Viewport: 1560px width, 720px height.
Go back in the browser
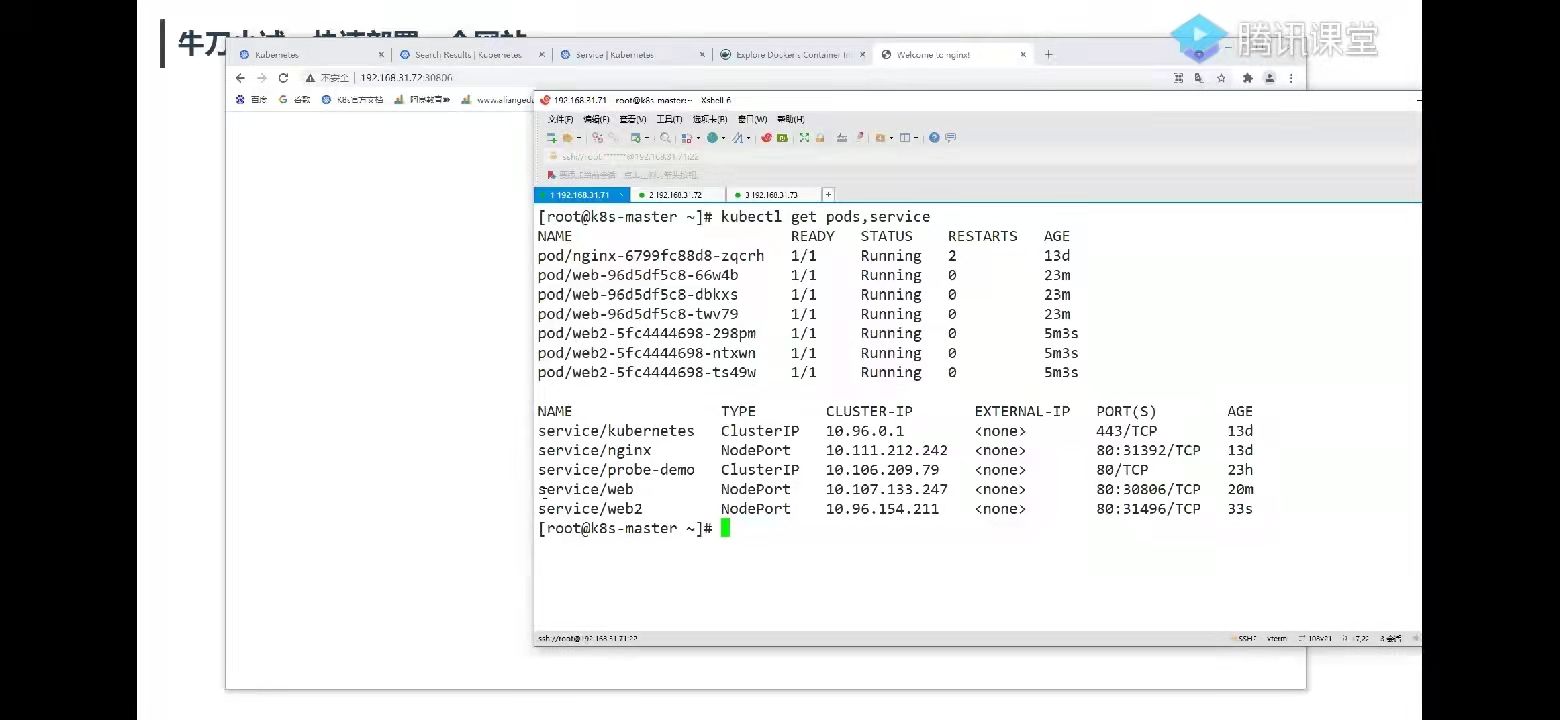(x=240, y=78)
